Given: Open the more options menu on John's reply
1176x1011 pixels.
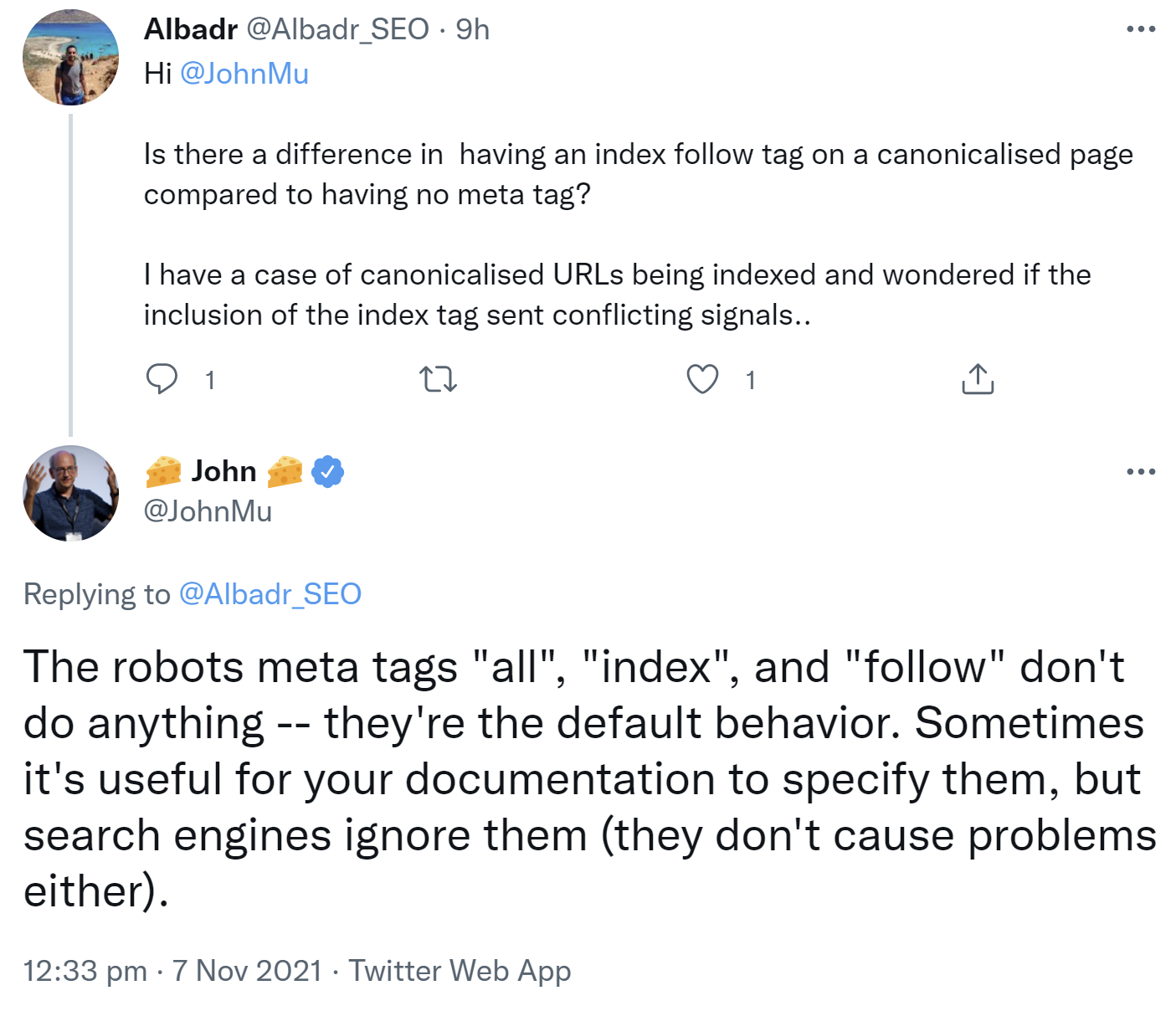Looking at the screenshot, I should pyautogui.click(x=1141, y=471).
